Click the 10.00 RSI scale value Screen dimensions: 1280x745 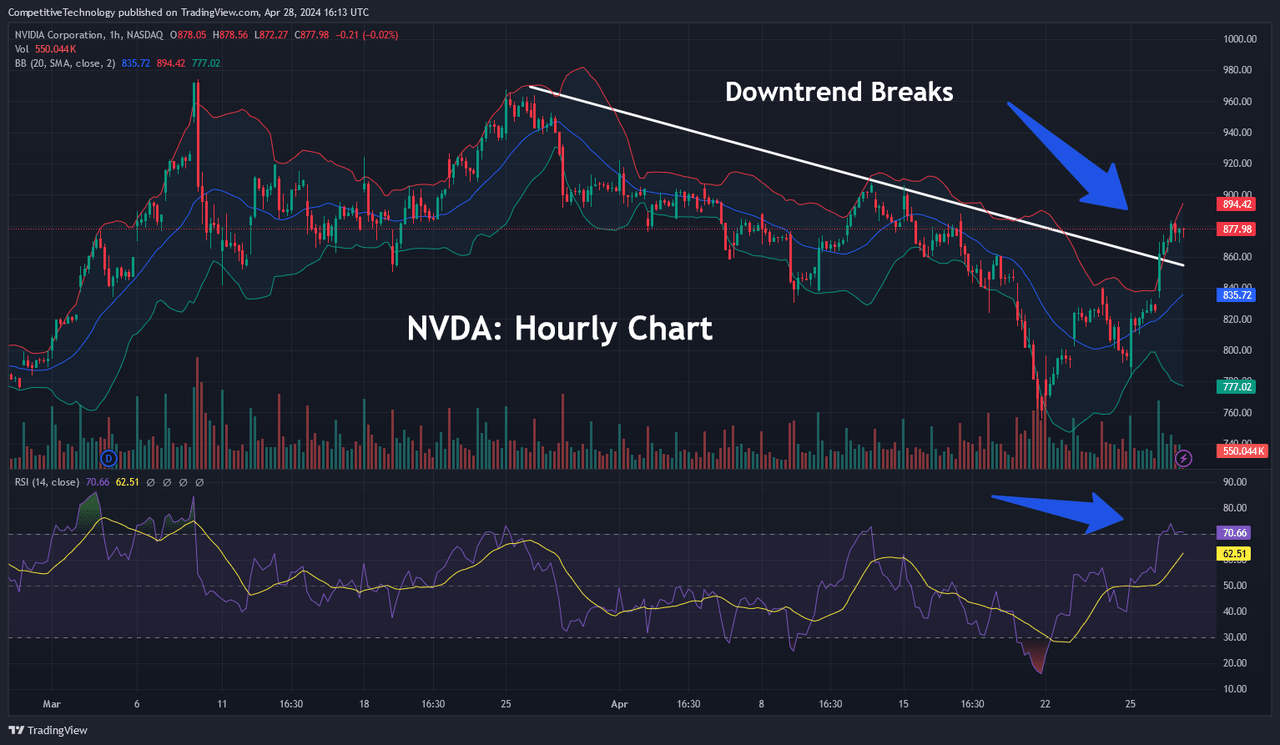pos(1234,690)
